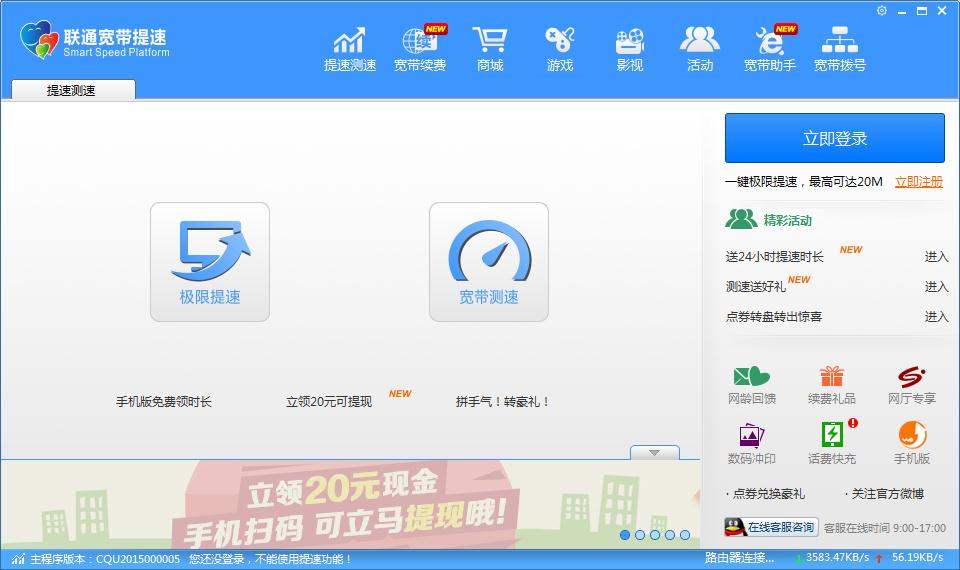Start 宽带测速 speedometer test
960x570 pixels.
point(489,262)
